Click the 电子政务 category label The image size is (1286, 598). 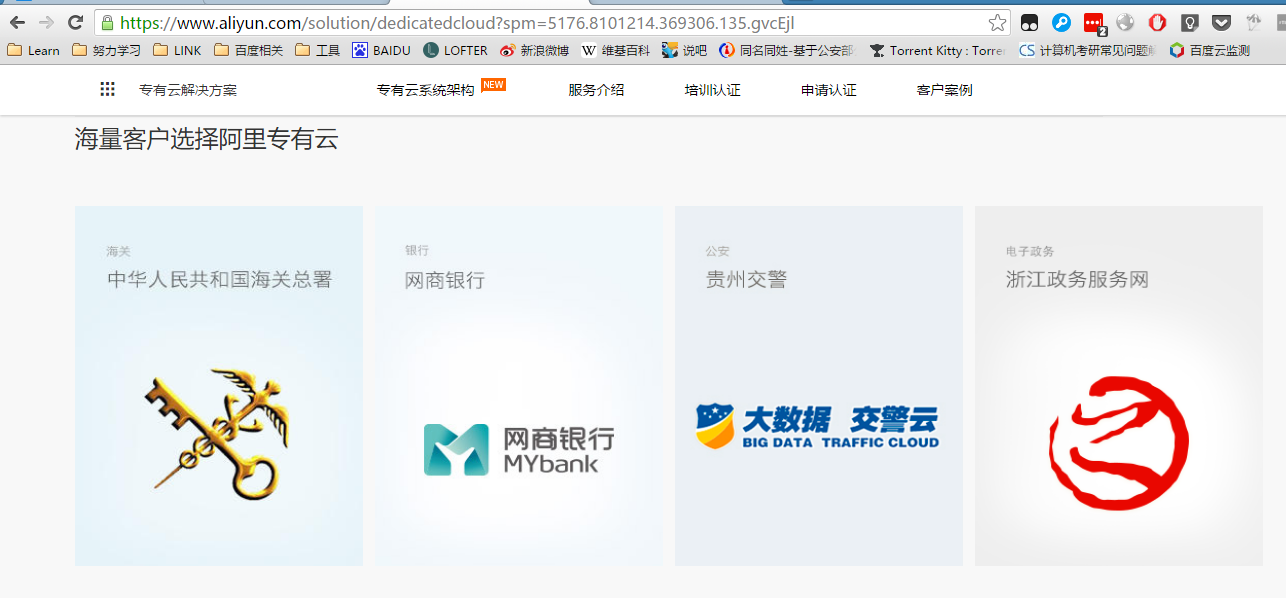tap(1030, 251)
